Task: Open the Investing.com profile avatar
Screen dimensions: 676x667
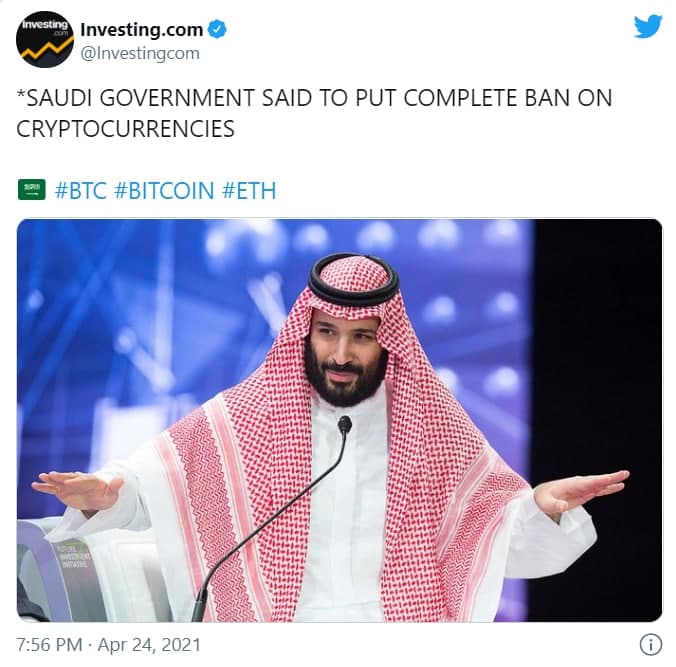Action: pyautogui.click(x=45, y=40)
